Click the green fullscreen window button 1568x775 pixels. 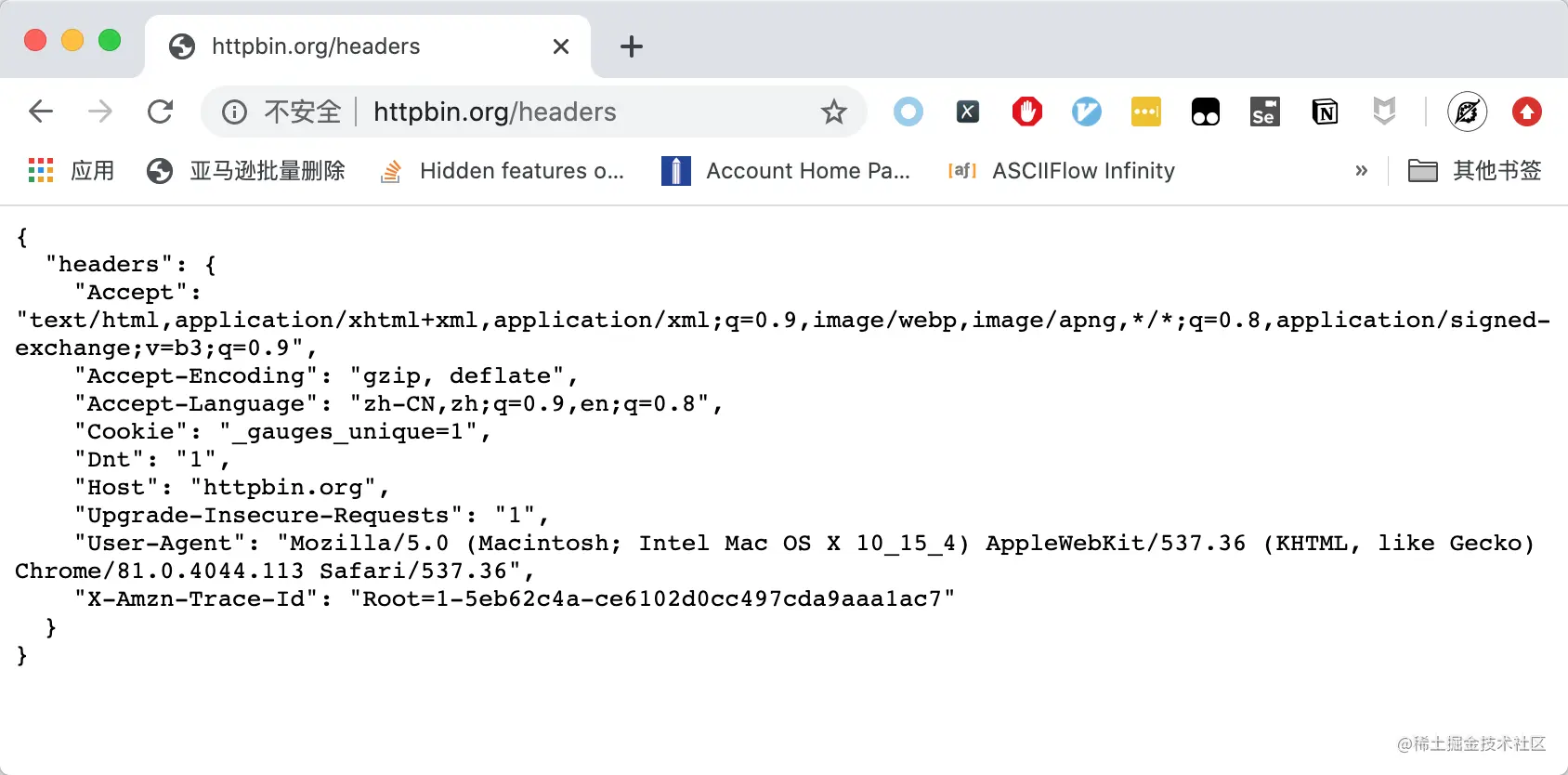pos(110,40)
